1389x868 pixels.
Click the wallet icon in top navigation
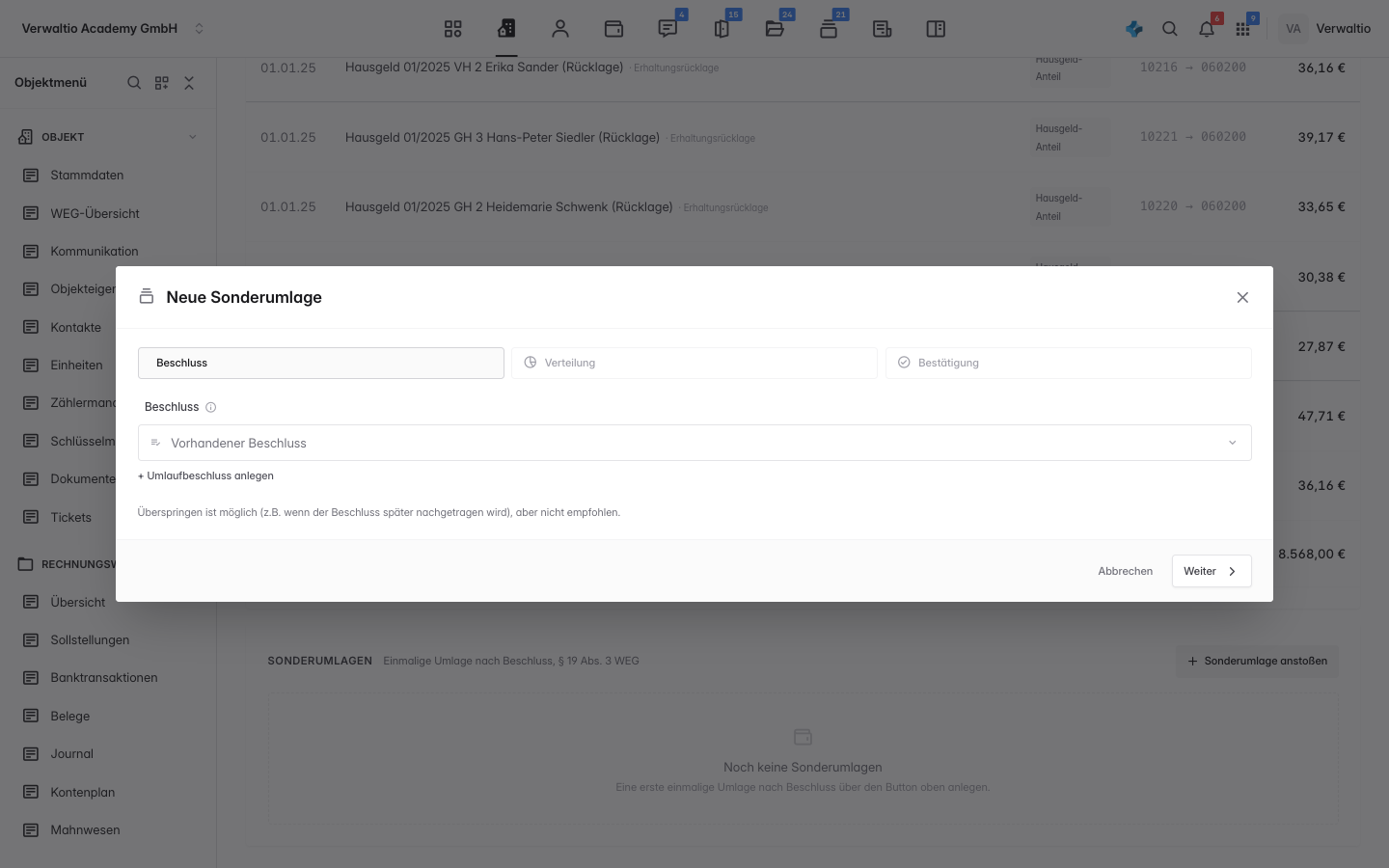(613, 29)
